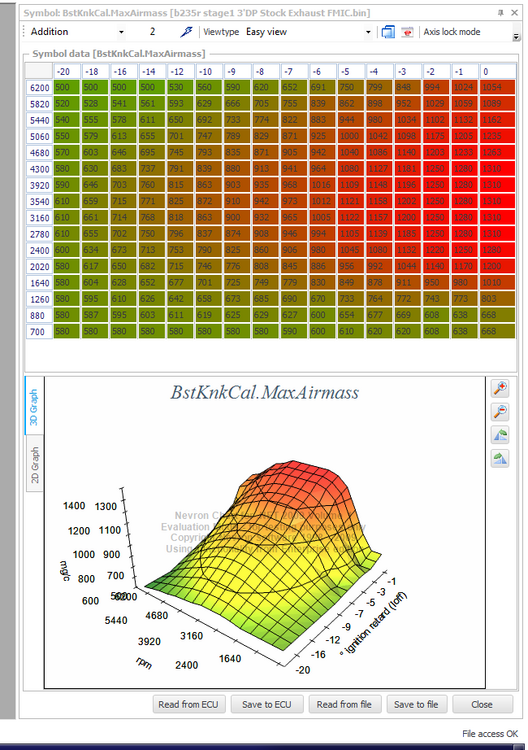The image size is (528, 750).
Task: Click the Read from ECU button
Action: (x=188, y=704)
